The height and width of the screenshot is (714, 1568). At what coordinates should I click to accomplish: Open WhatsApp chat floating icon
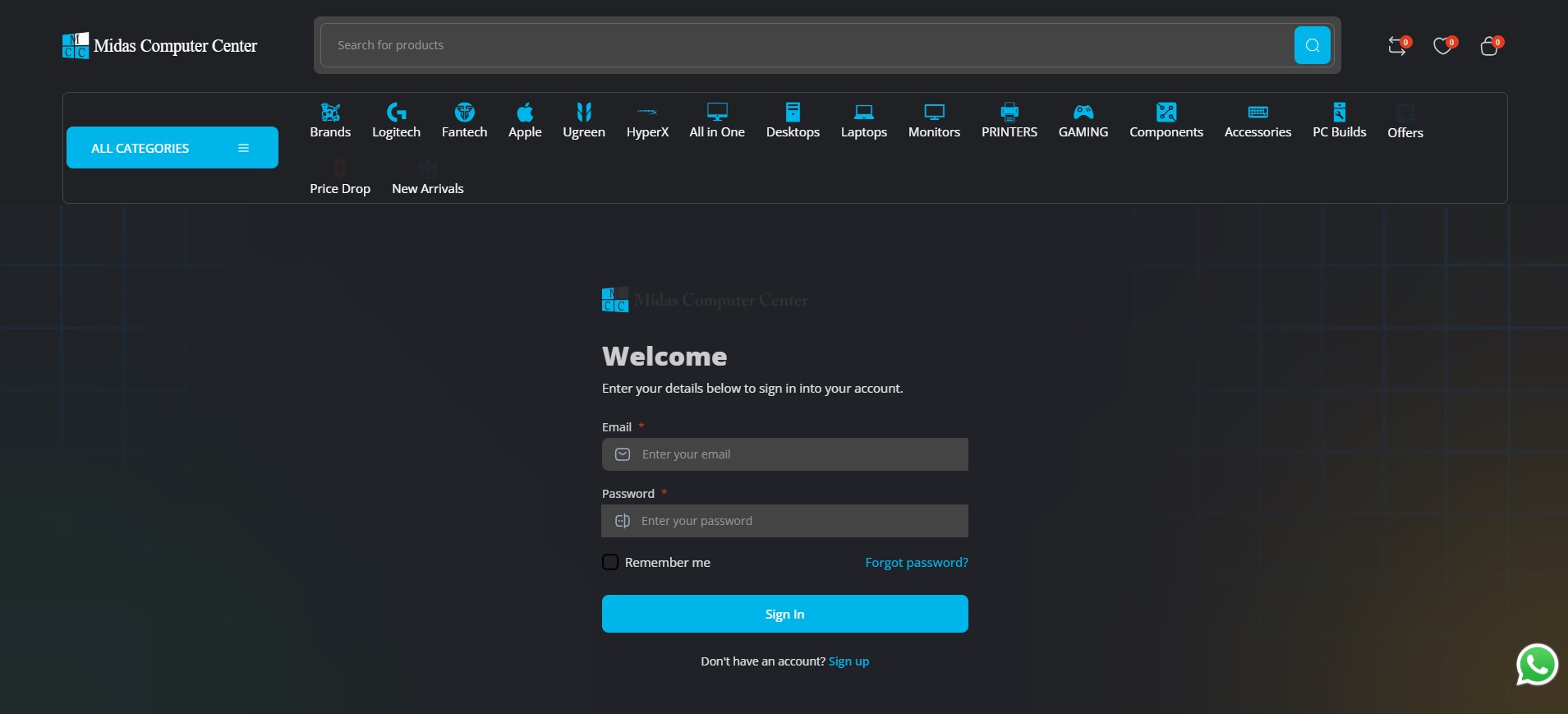(x=1536, y=665)
